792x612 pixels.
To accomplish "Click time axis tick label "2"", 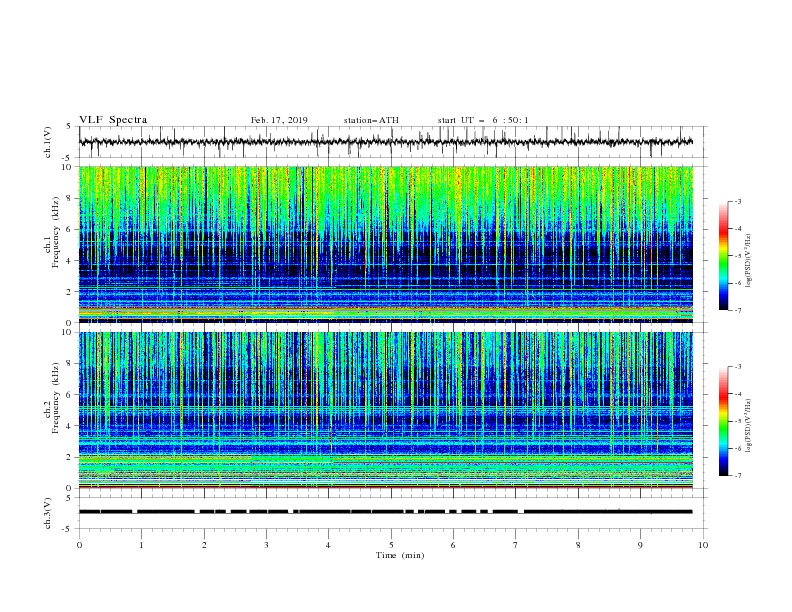I will point(204,545).
